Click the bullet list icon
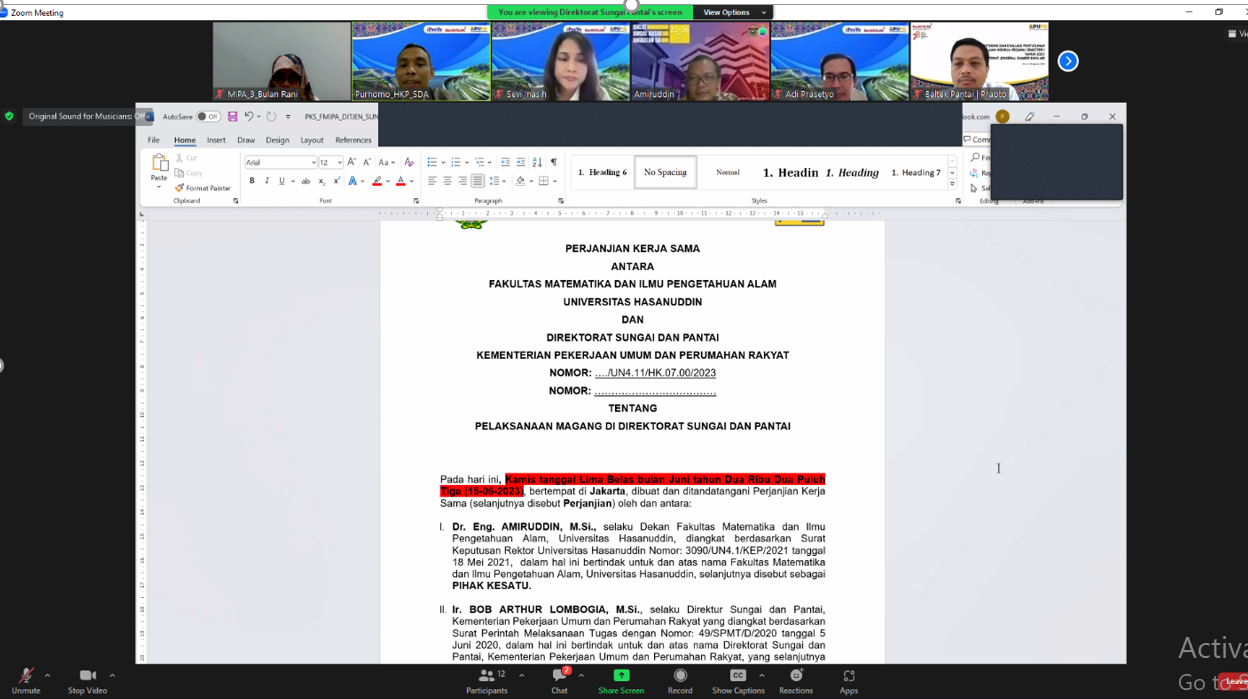1248x699 pixels. coord(432,161)
